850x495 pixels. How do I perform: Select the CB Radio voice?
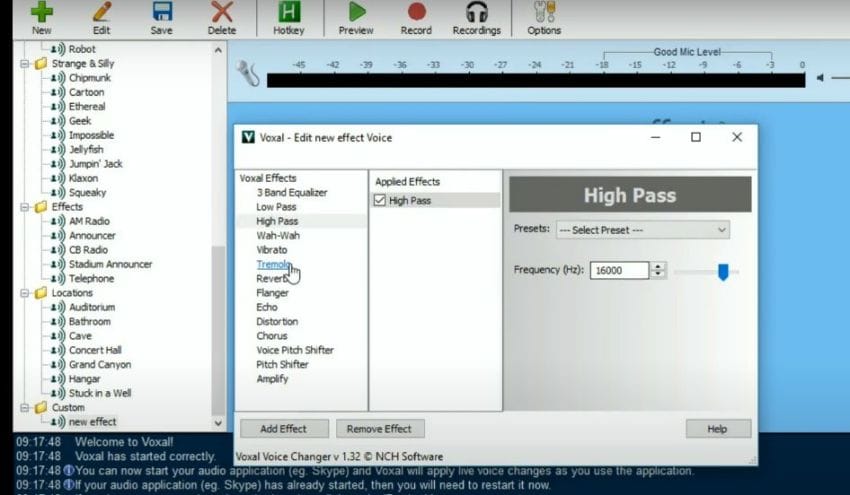88,250
